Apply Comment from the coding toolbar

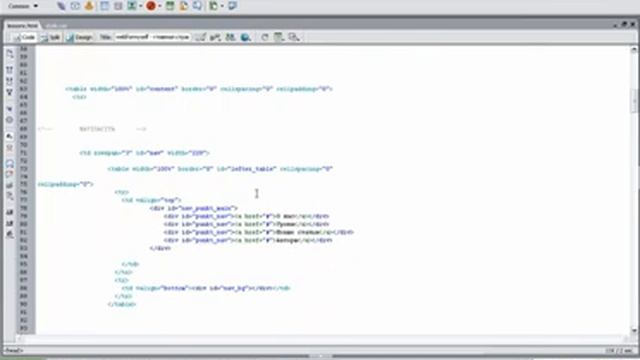point(10,164)
